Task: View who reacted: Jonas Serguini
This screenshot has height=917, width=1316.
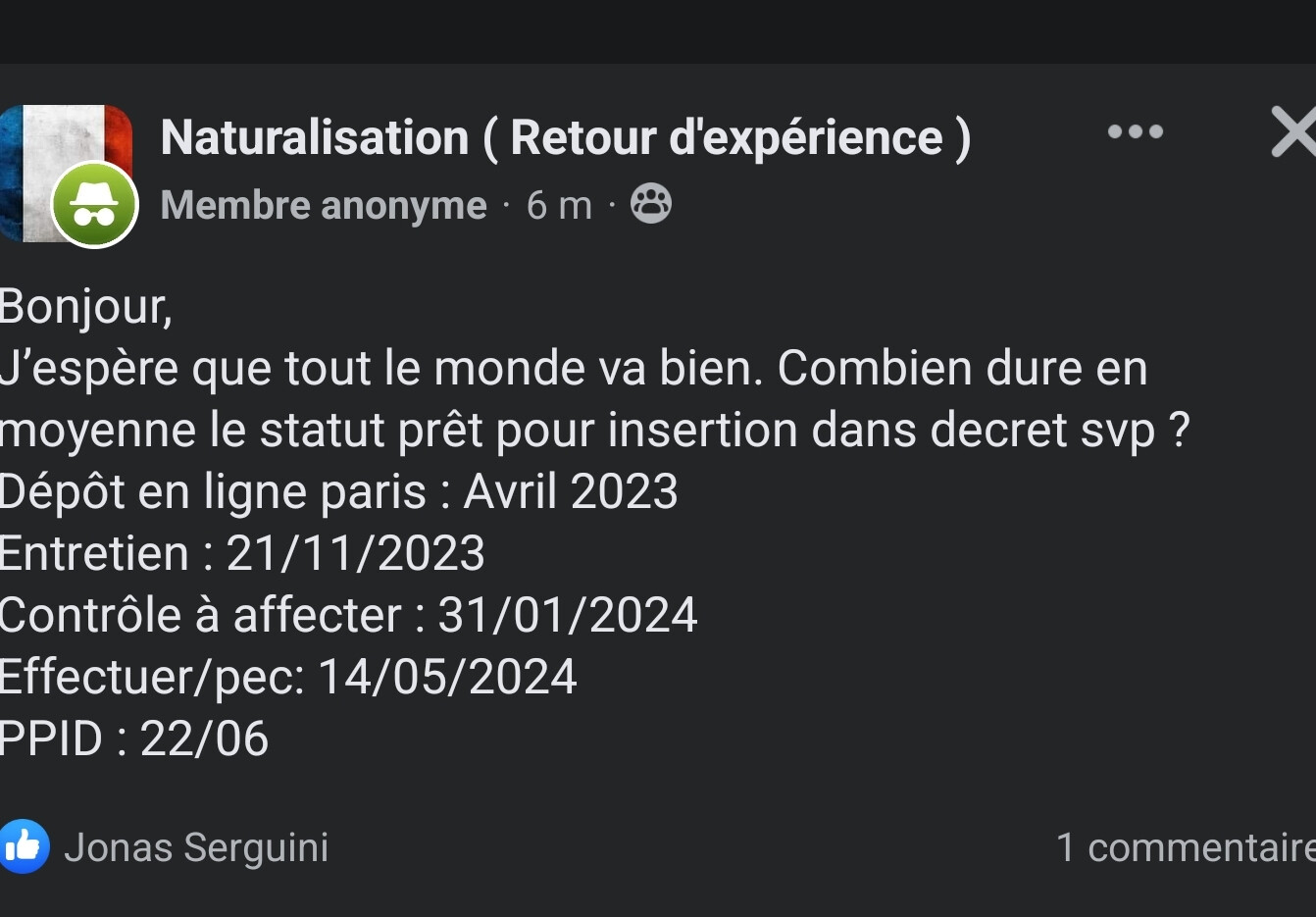Action: pos(196,847)
